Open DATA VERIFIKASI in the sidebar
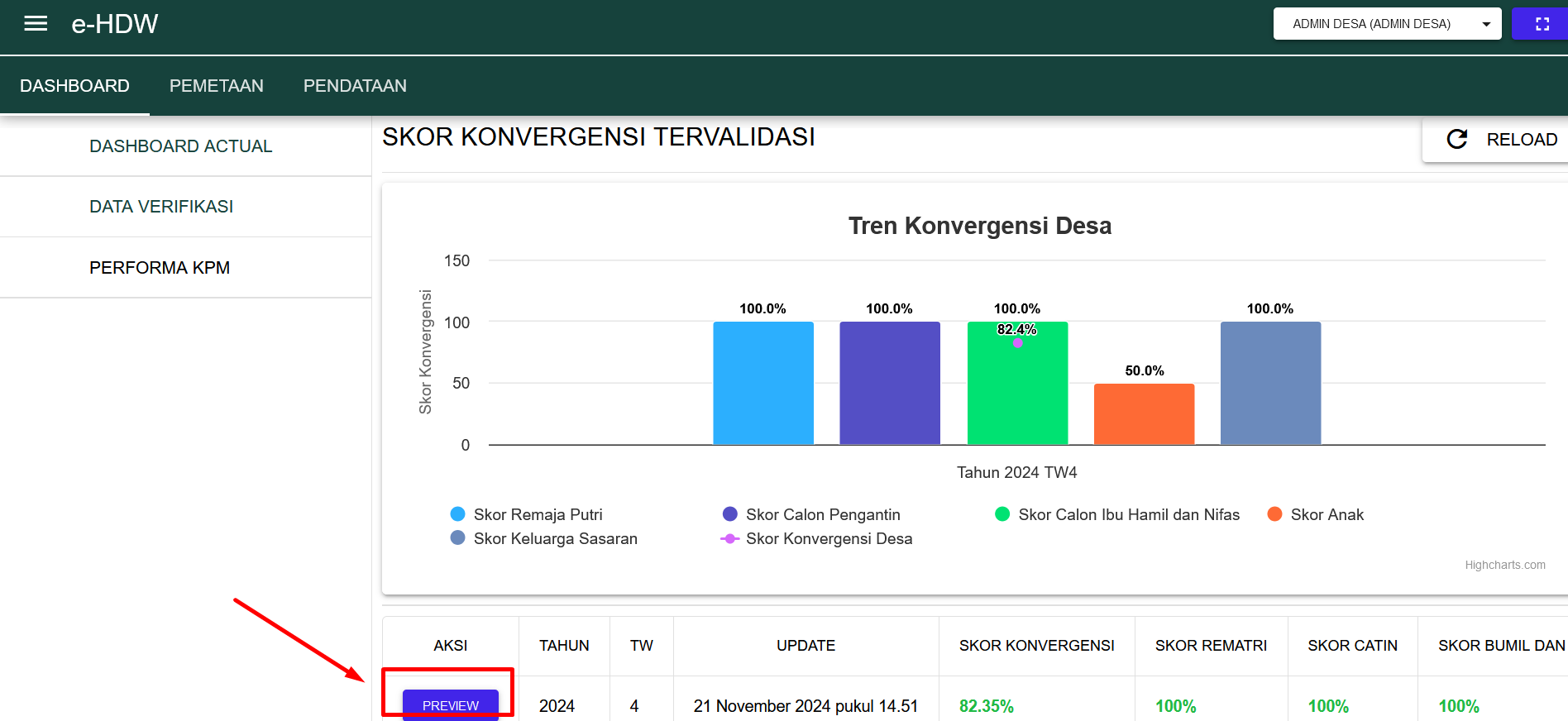Screen dimensions: 1568x721 tap(185, 207)
